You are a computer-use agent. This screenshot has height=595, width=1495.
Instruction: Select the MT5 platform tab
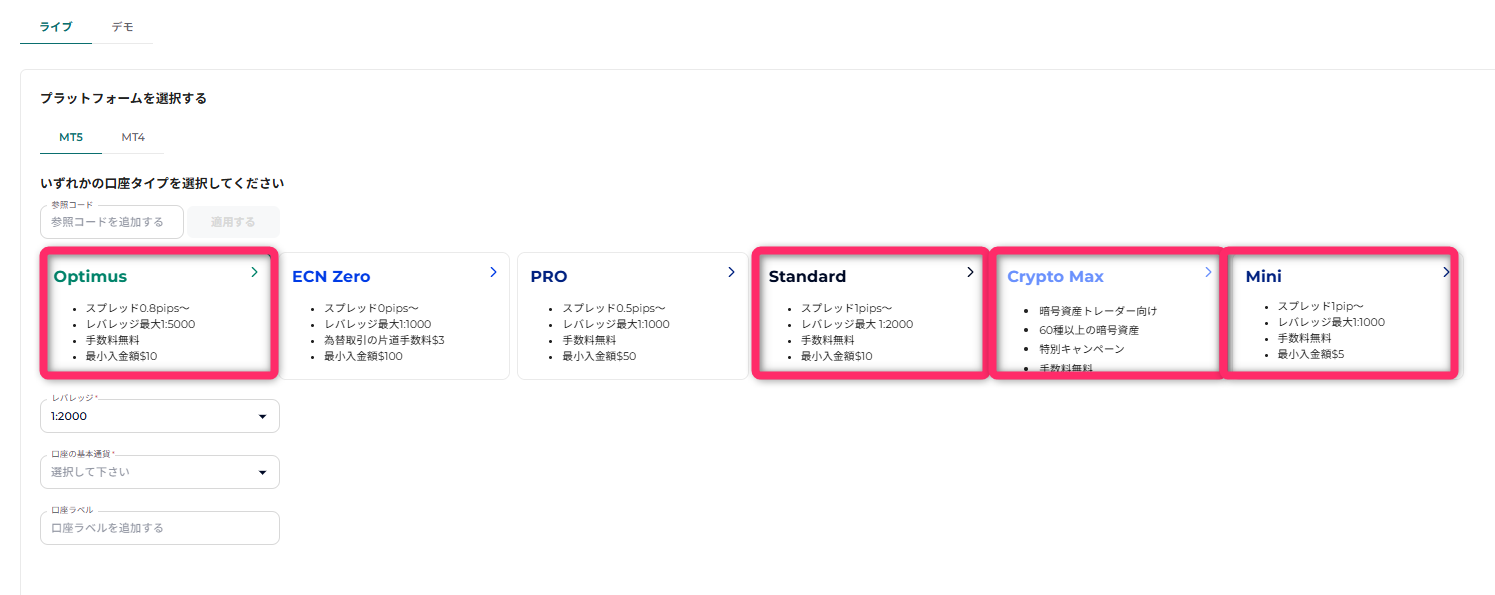pyautogui.click(x=71, y=137)
